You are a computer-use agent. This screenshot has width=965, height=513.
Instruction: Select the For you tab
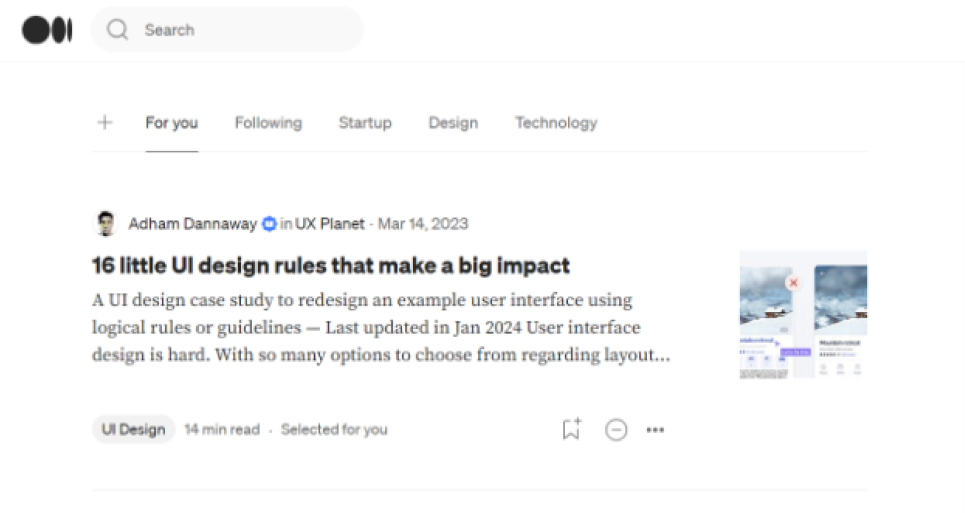point(171,123)
